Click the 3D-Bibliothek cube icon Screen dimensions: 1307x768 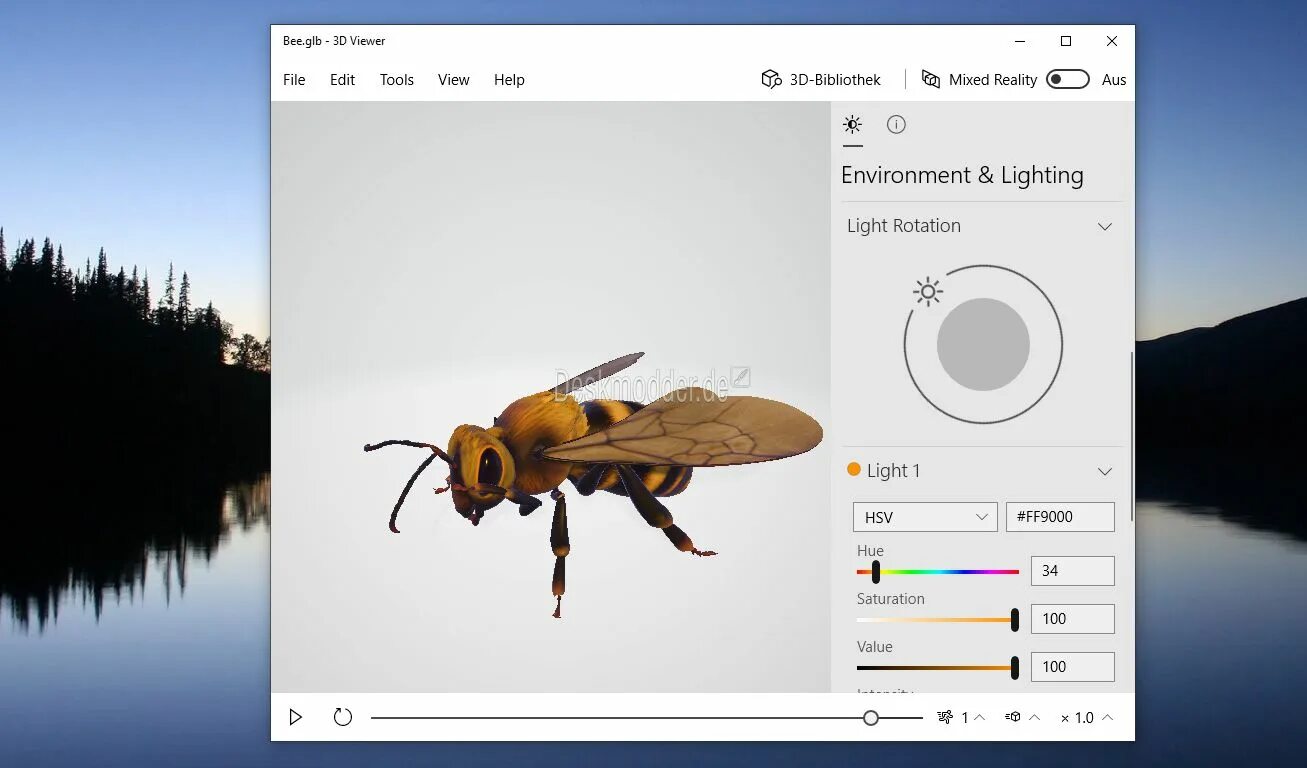[771, 80]
